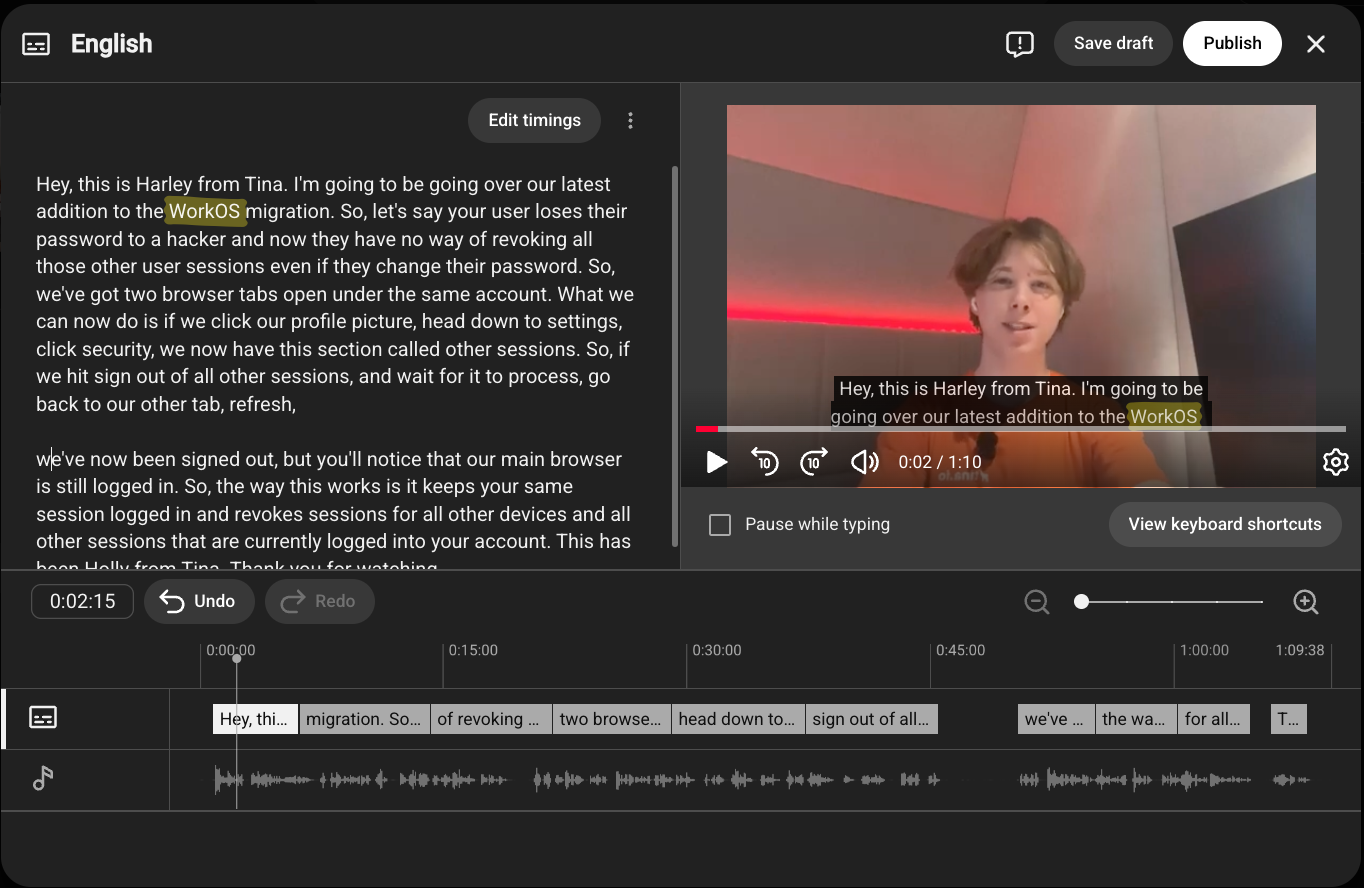This screenshot has width=1364, height=888.
Task: Adjust the timeline zoom slider handle
Action: [x=1081, y=602]
